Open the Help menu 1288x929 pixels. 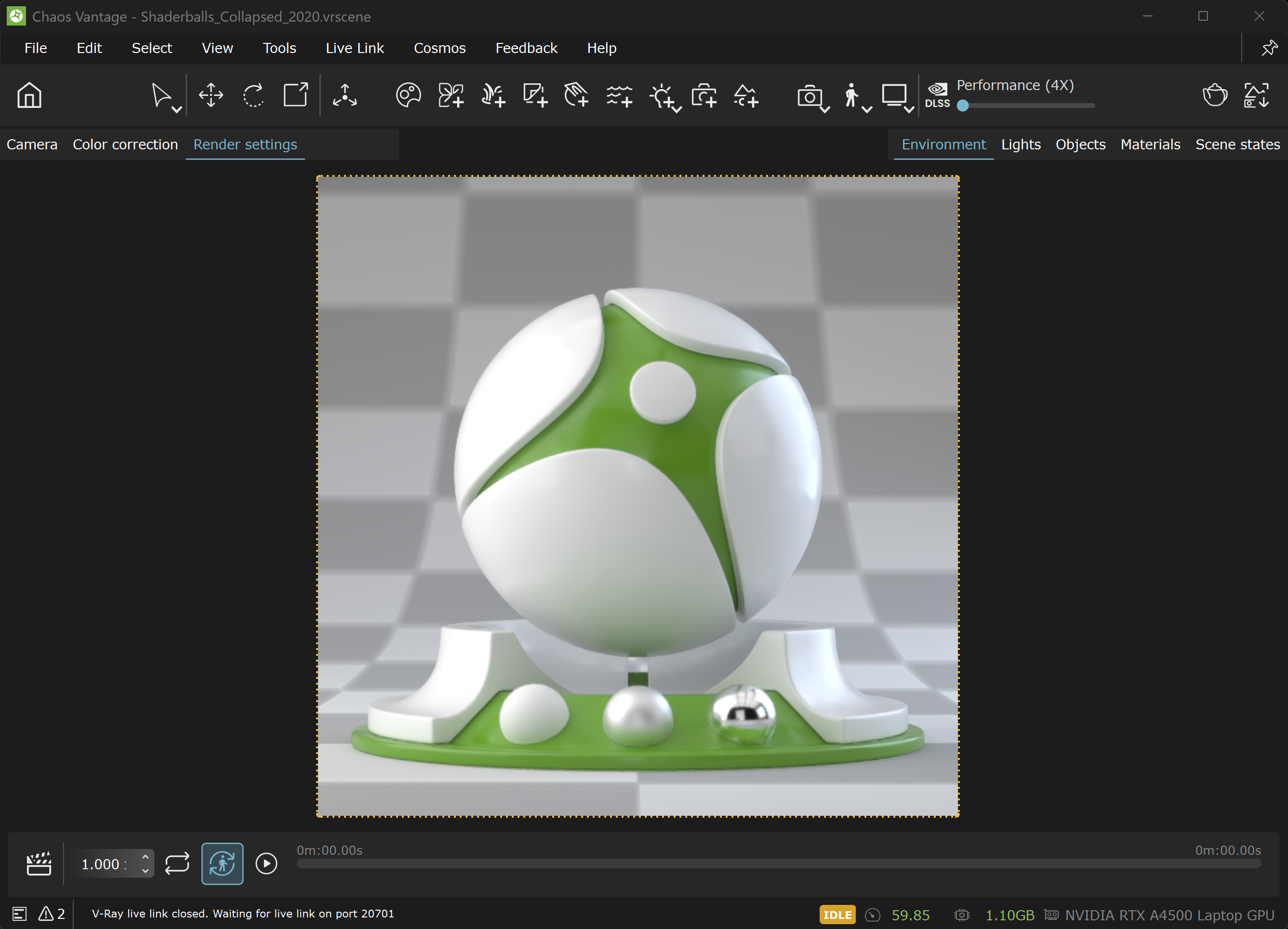(602, 48)
